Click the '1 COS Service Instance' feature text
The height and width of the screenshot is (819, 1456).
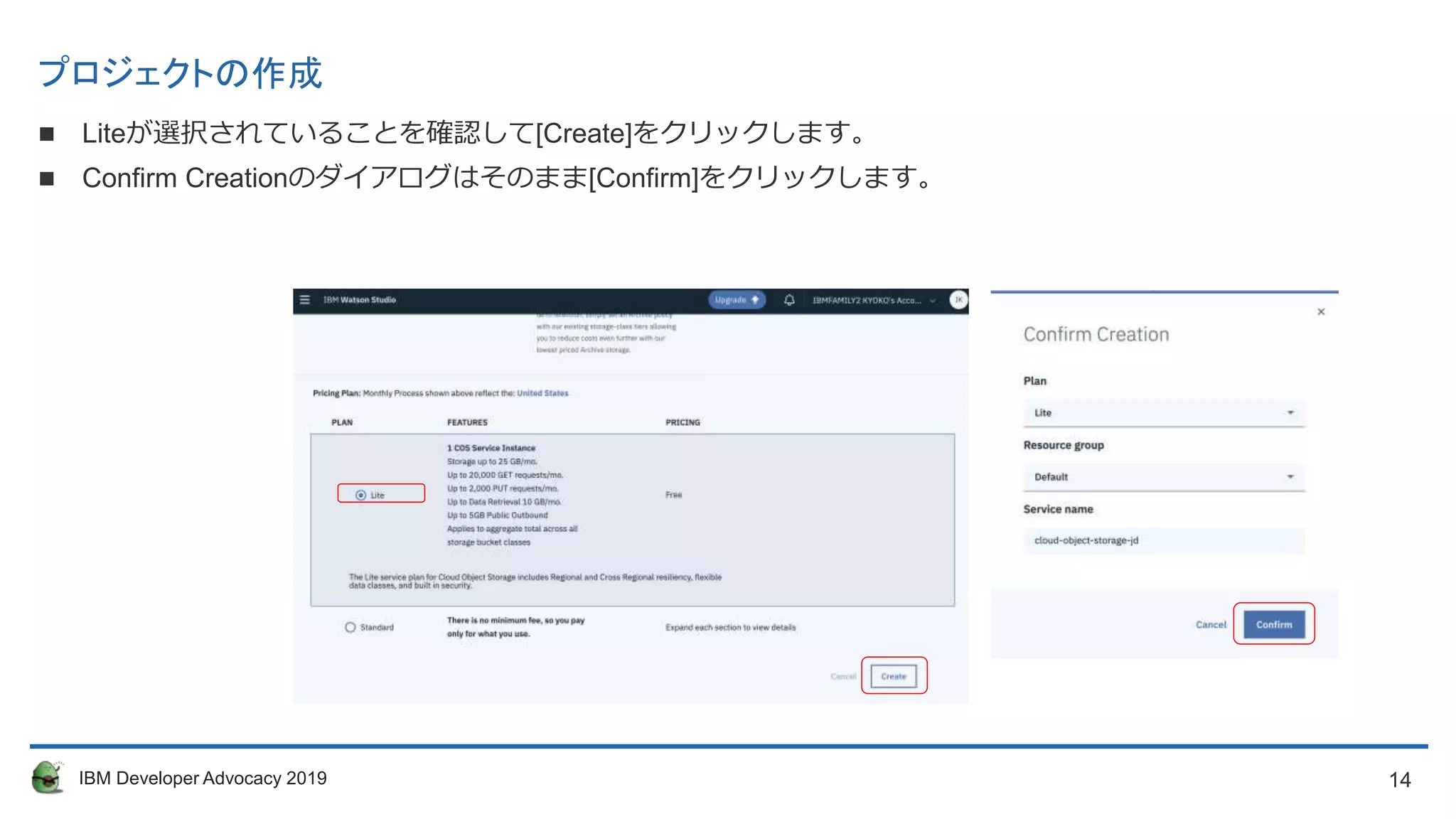coord(491,448)
